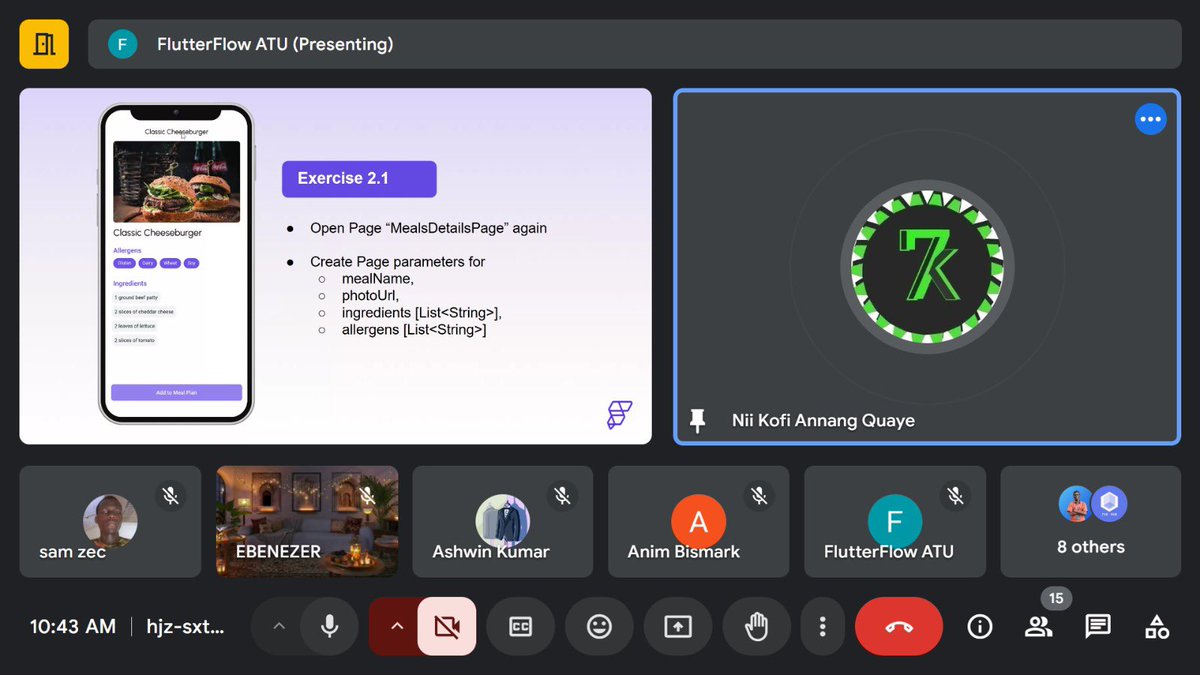Click muted mic icon on EBENEZER tile

pos(367,495)
